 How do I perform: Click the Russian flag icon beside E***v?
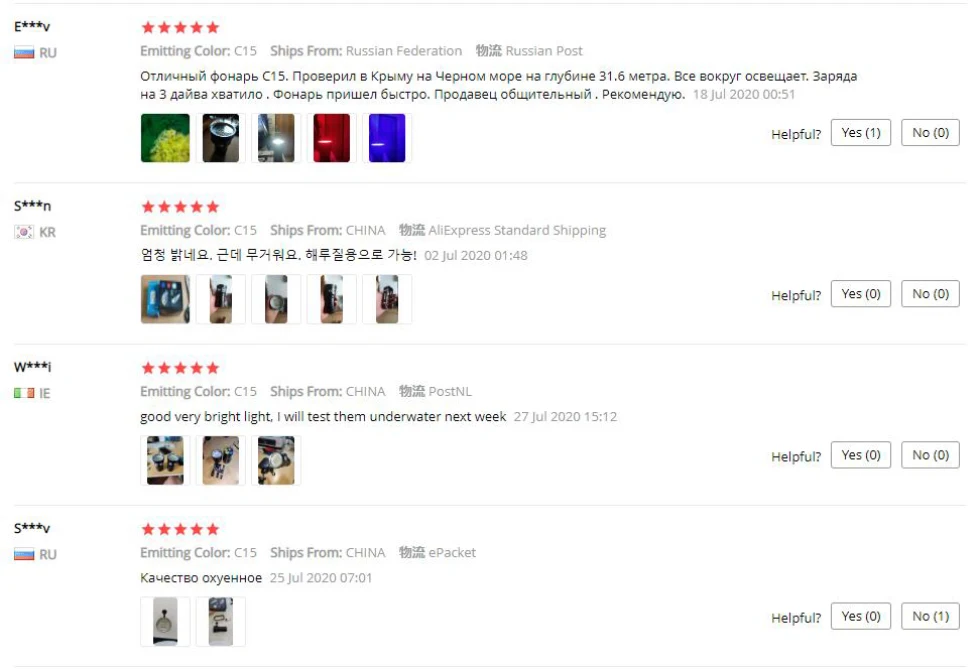[x=24, y=52]
